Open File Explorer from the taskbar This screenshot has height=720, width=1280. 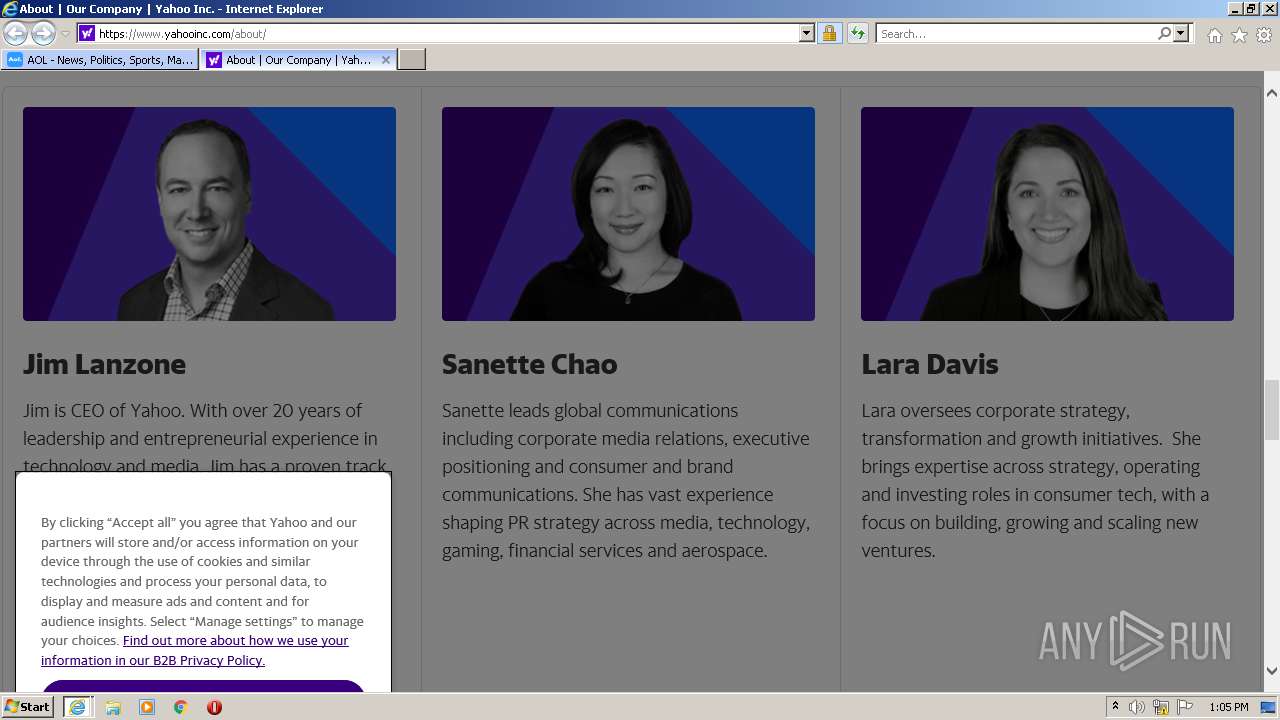[113, 707]
